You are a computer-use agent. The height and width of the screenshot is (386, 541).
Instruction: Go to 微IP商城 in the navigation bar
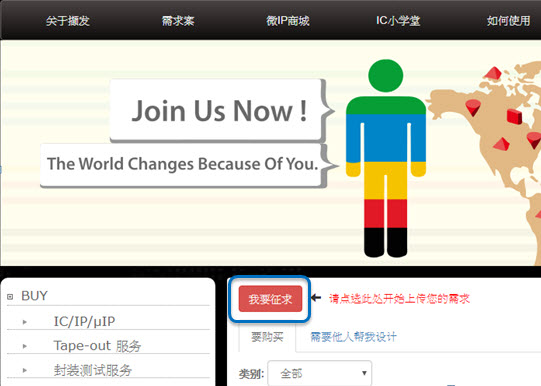point(288,21)
